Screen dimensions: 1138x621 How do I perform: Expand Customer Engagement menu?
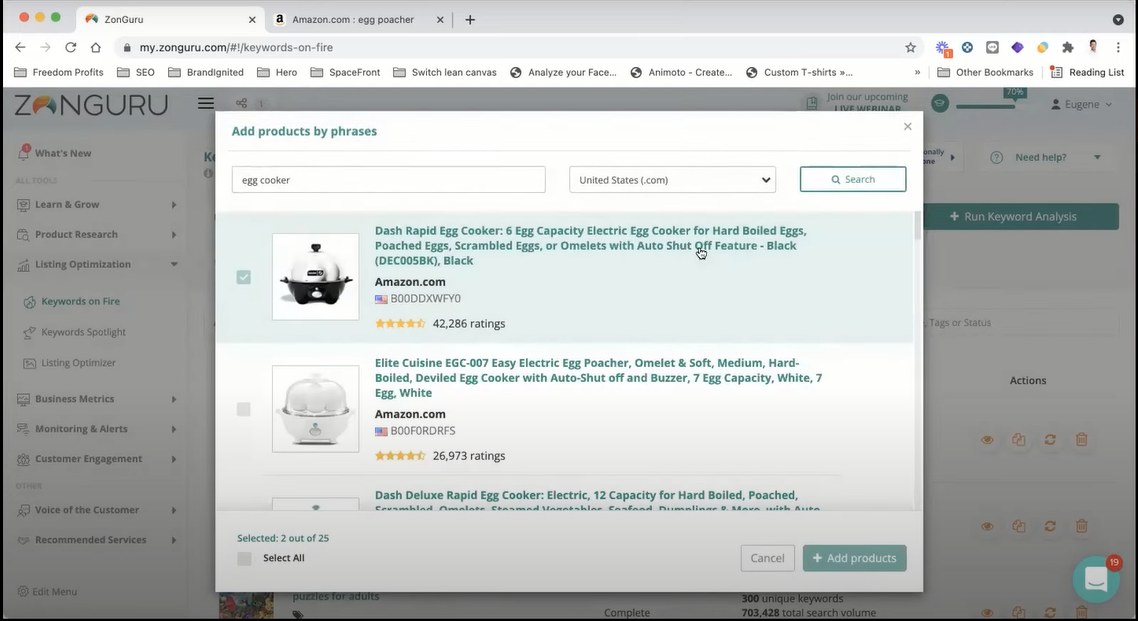[97, 458]
